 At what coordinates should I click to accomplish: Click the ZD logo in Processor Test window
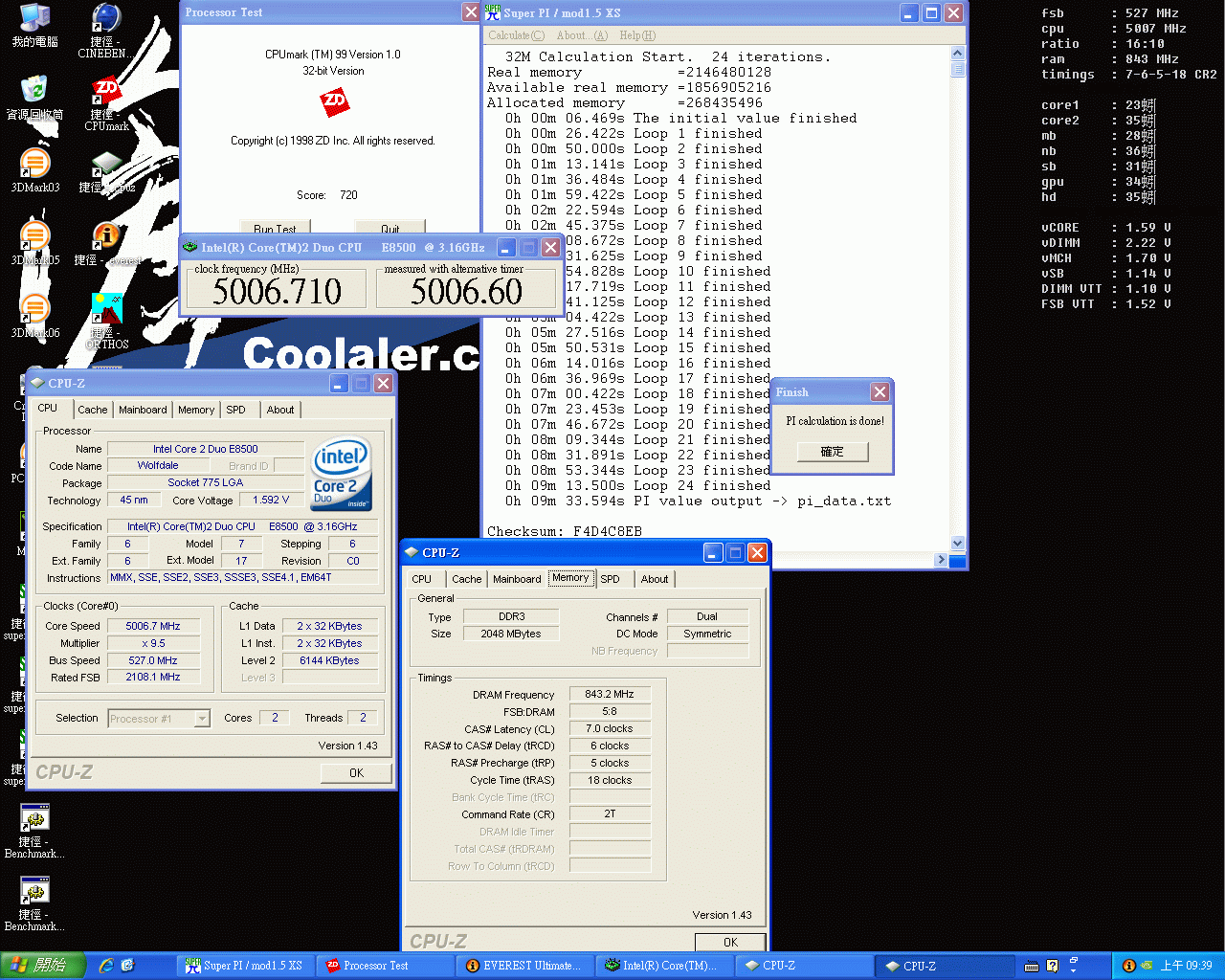pos(334,101)
